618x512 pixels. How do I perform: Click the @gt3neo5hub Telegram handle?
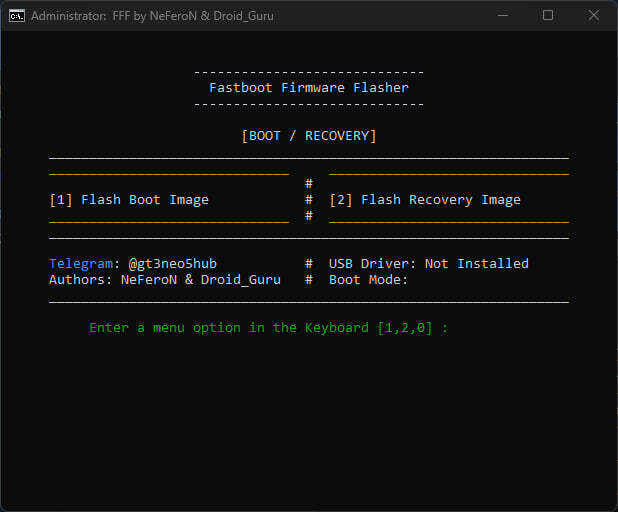click(x=173, y=264)
